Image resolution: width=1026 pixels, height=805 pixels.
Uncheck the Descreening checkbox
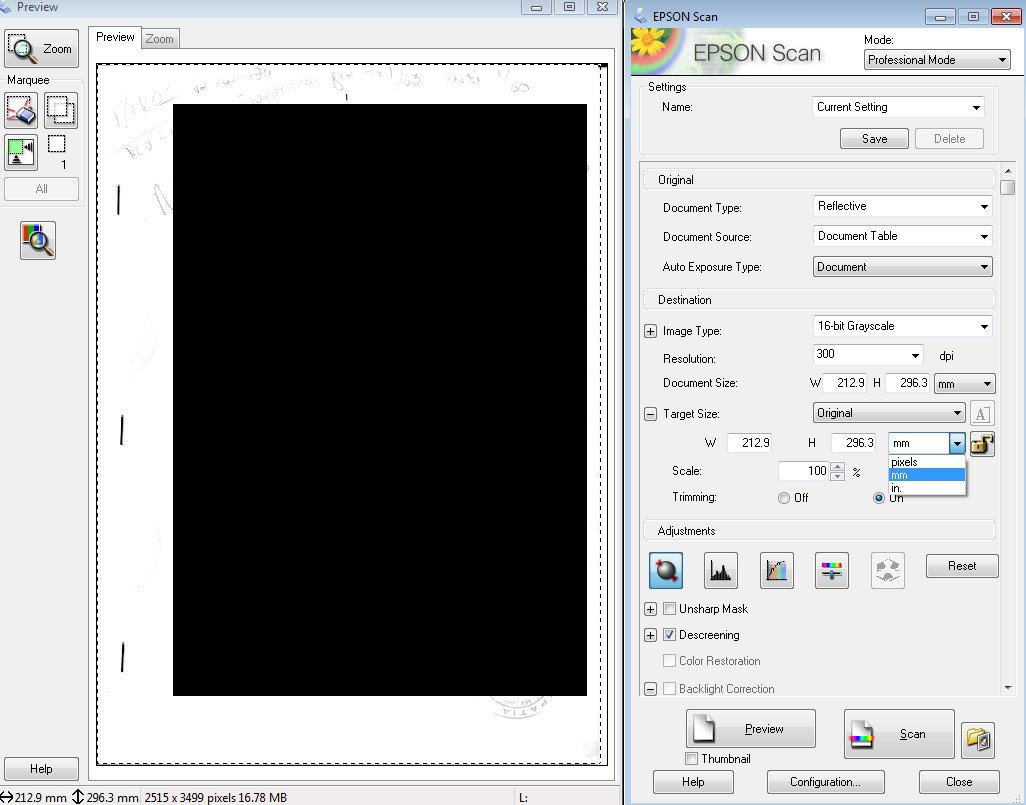(670, 635)
